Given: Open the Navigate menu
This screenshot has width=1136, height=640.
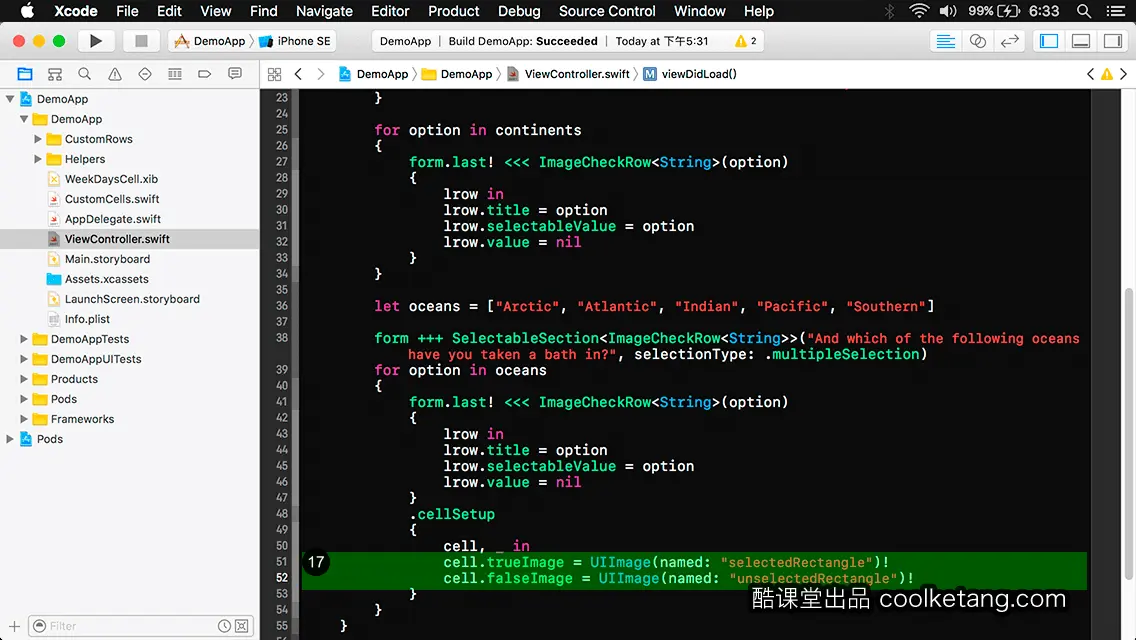Looking at the screenshot, I should coord(324,11).
